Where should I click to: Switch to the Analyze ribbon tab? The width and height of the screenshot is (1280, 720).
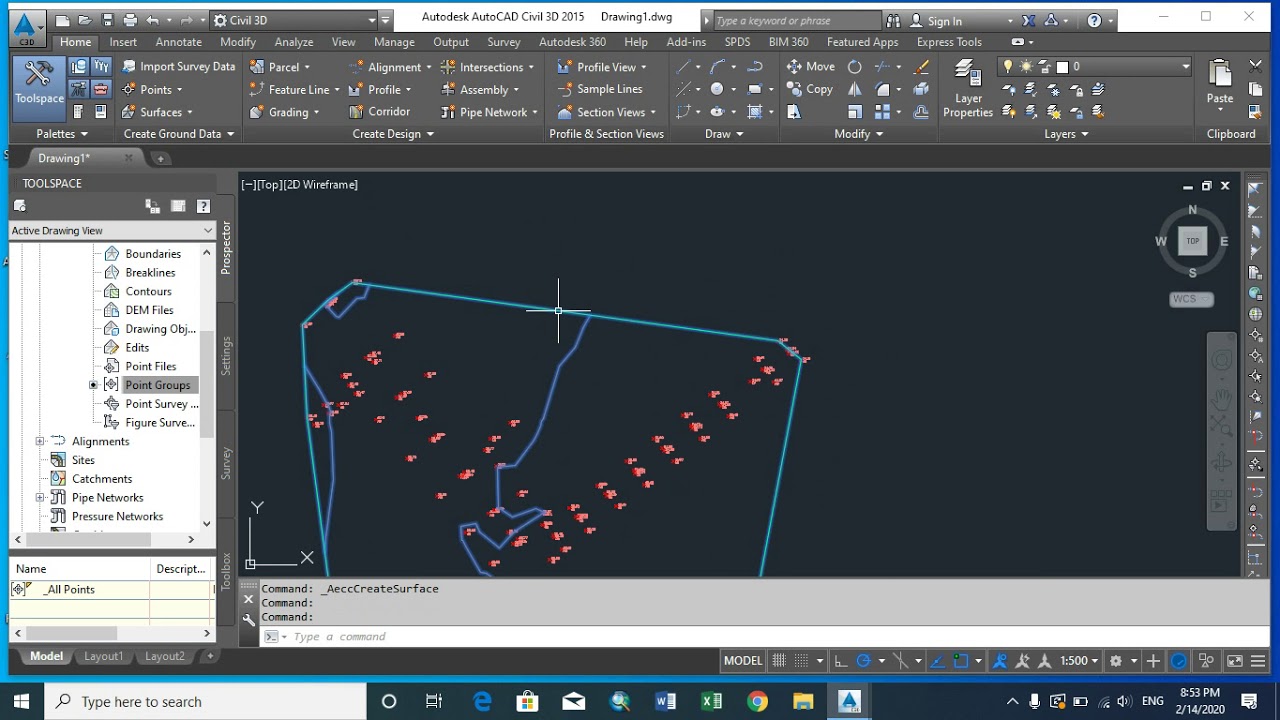(294, 42)
